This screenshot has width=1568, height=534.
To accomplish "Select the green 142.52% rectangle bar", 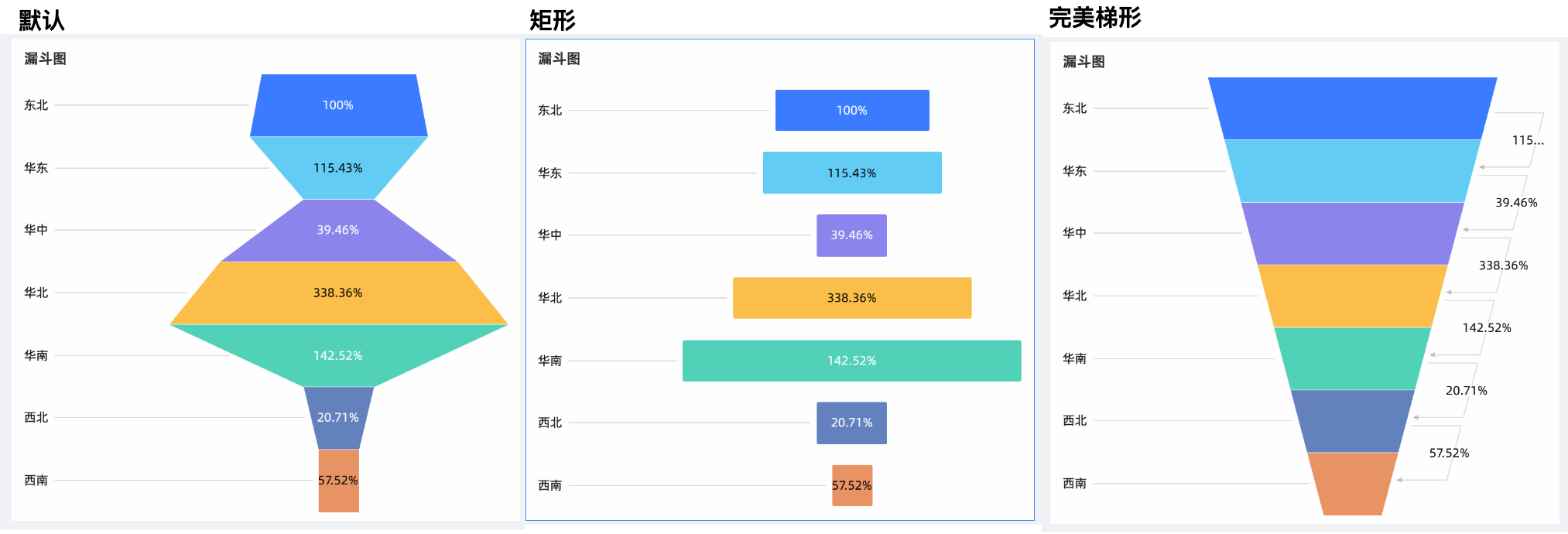I will [x=851, y=361].
